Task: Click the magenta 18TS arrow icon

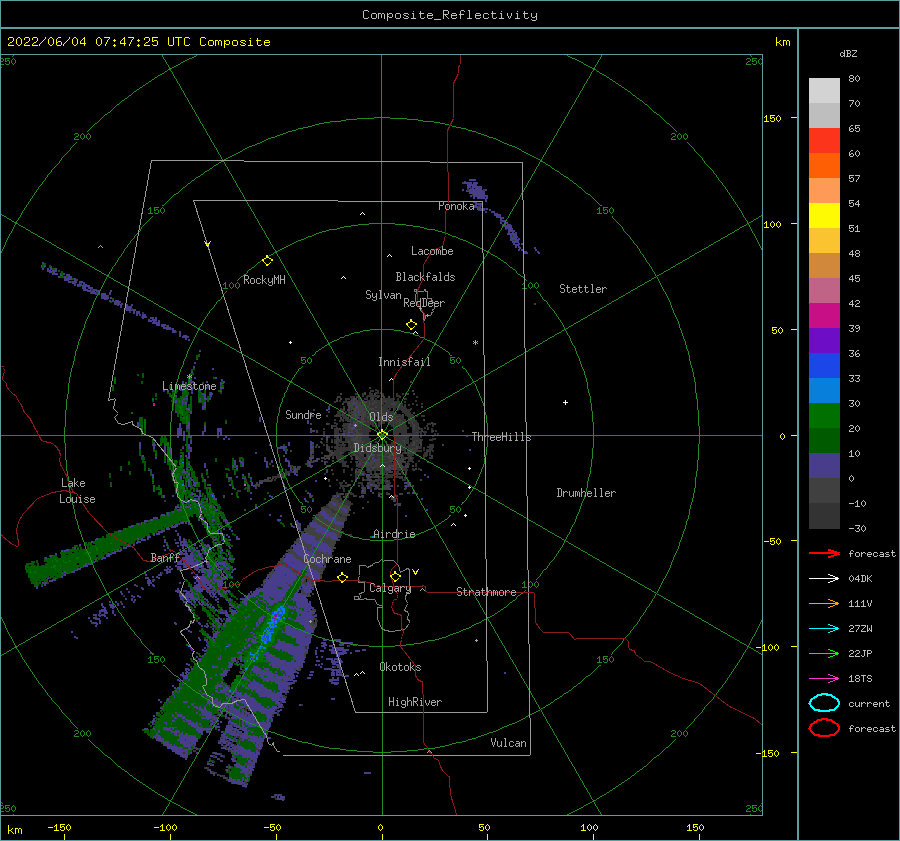Action: (824, 678)
